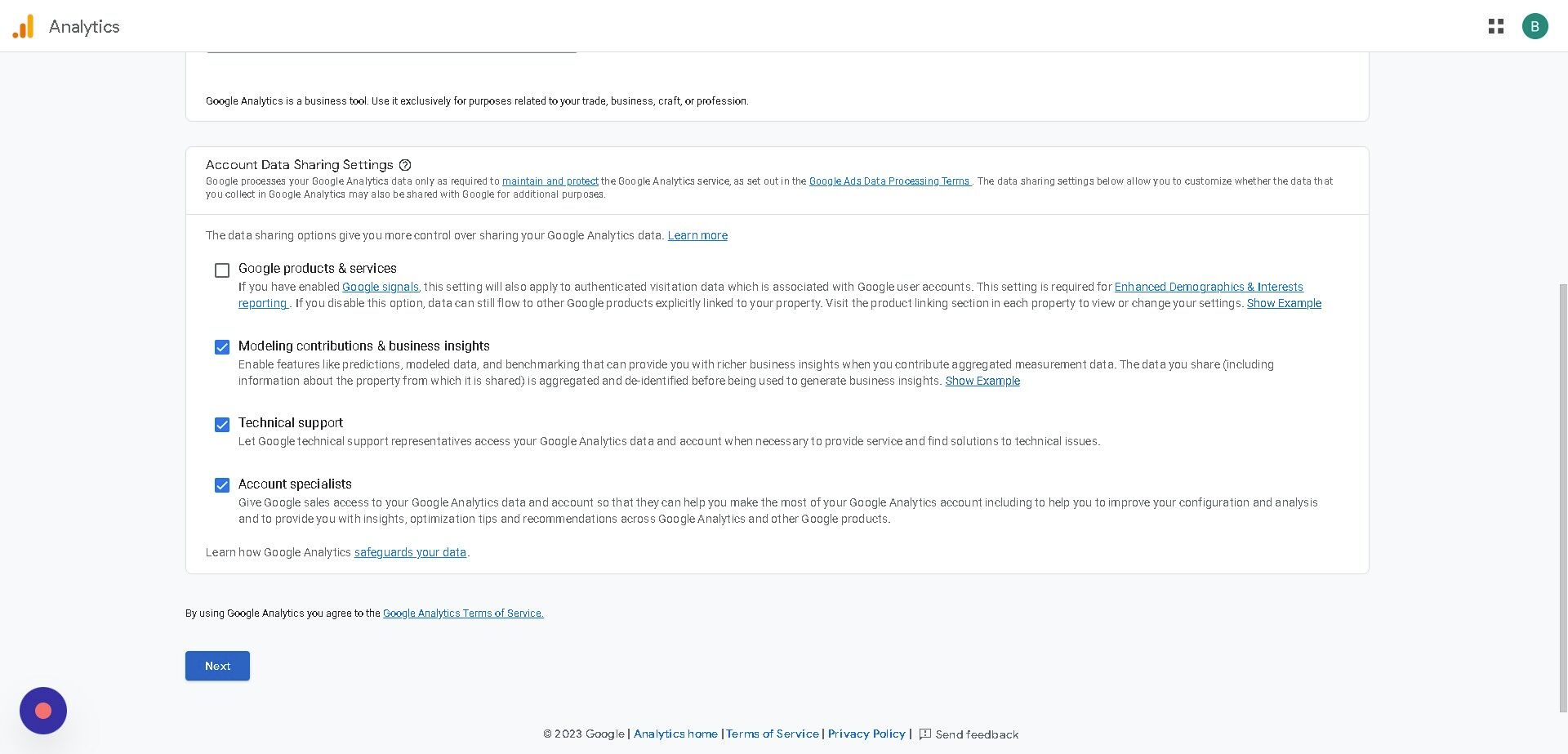Click the Send feedback flag icon
1568x754 pixels.
925,734
